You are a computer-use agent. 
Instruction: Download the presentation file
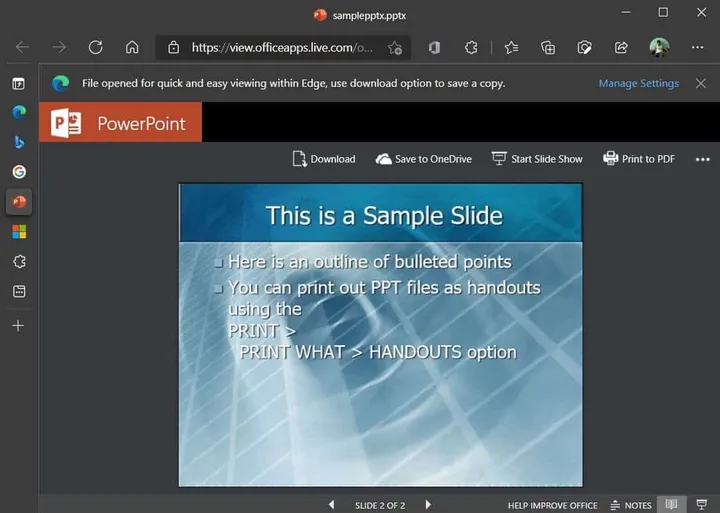pos(324,159)
